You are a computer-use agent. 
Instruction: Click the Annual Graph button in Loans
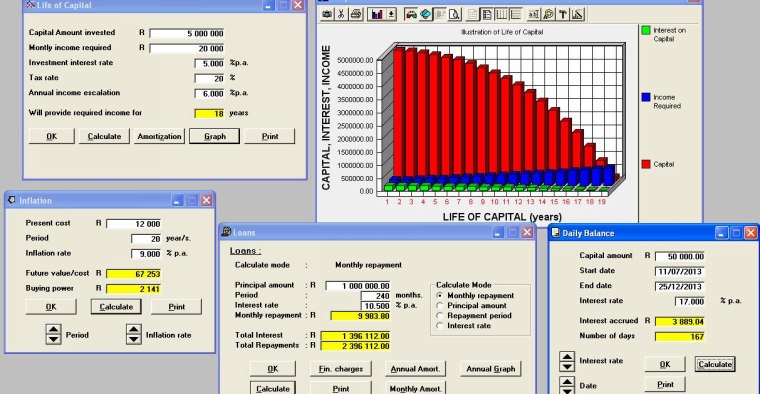click(x=491, y=369)
